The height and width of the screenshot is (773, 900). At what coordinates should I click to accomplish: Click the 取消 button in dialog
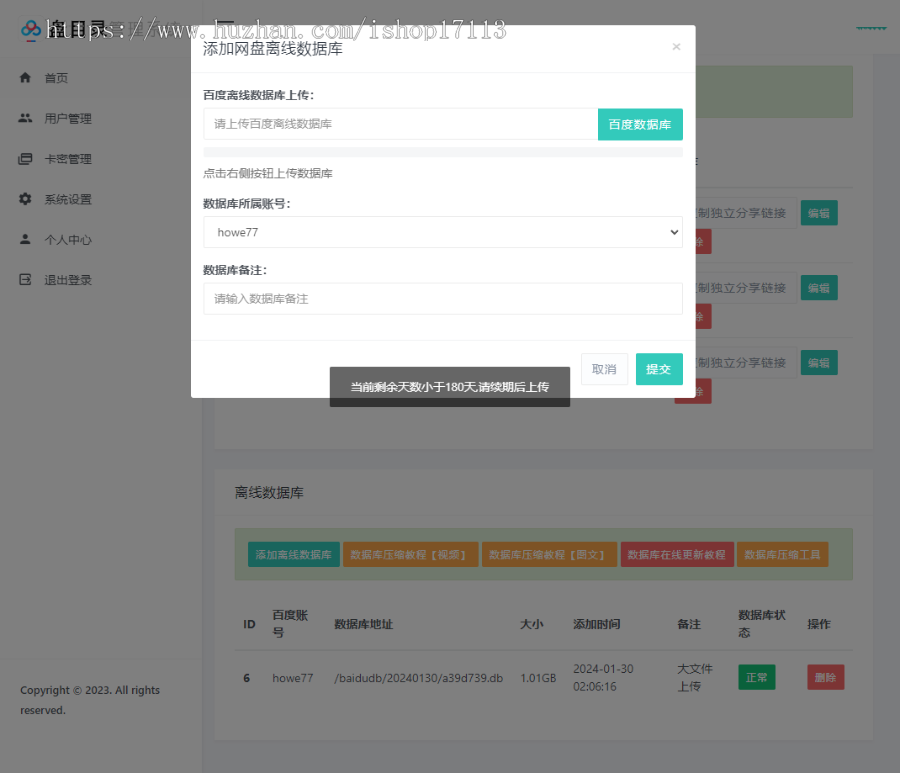[x=604, y=369]
